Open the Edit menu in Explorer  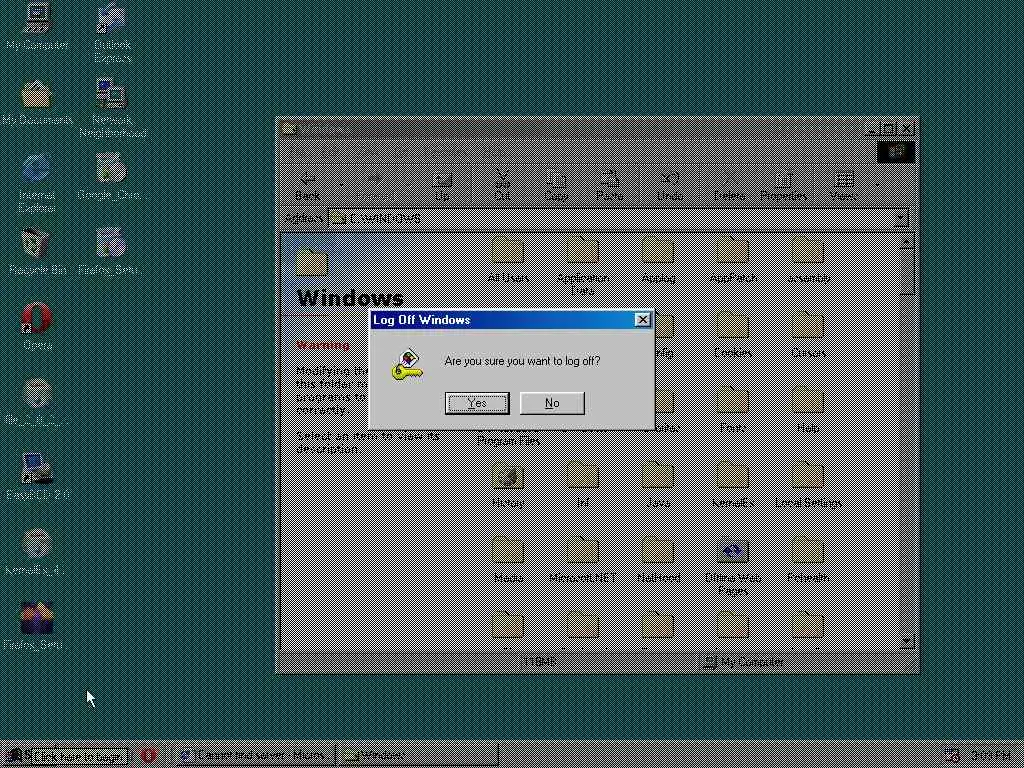point(330,152)
